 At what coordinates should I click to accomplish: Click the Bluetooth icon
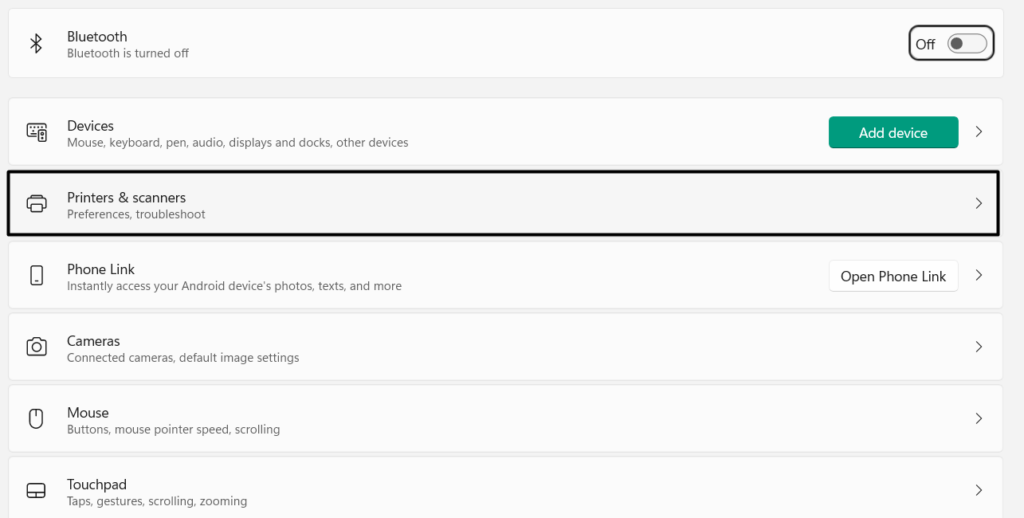(x=37, y=43)
